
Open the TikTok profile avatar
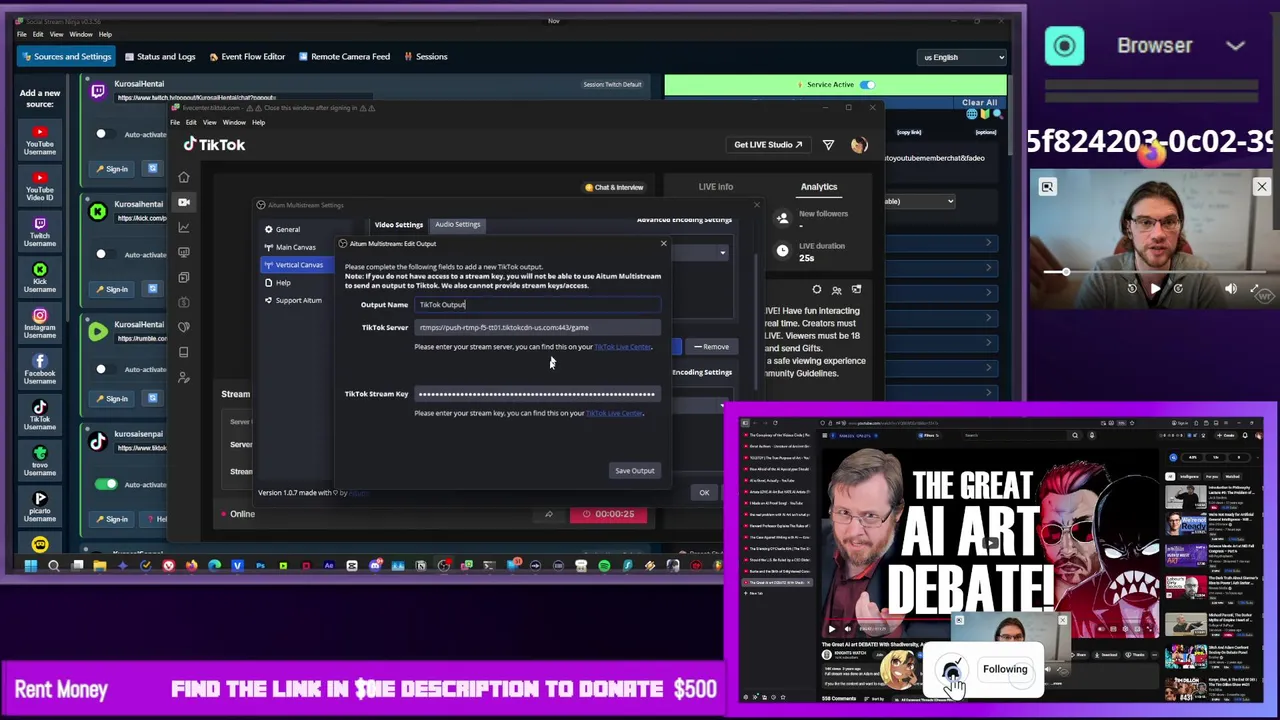point(859,145)
